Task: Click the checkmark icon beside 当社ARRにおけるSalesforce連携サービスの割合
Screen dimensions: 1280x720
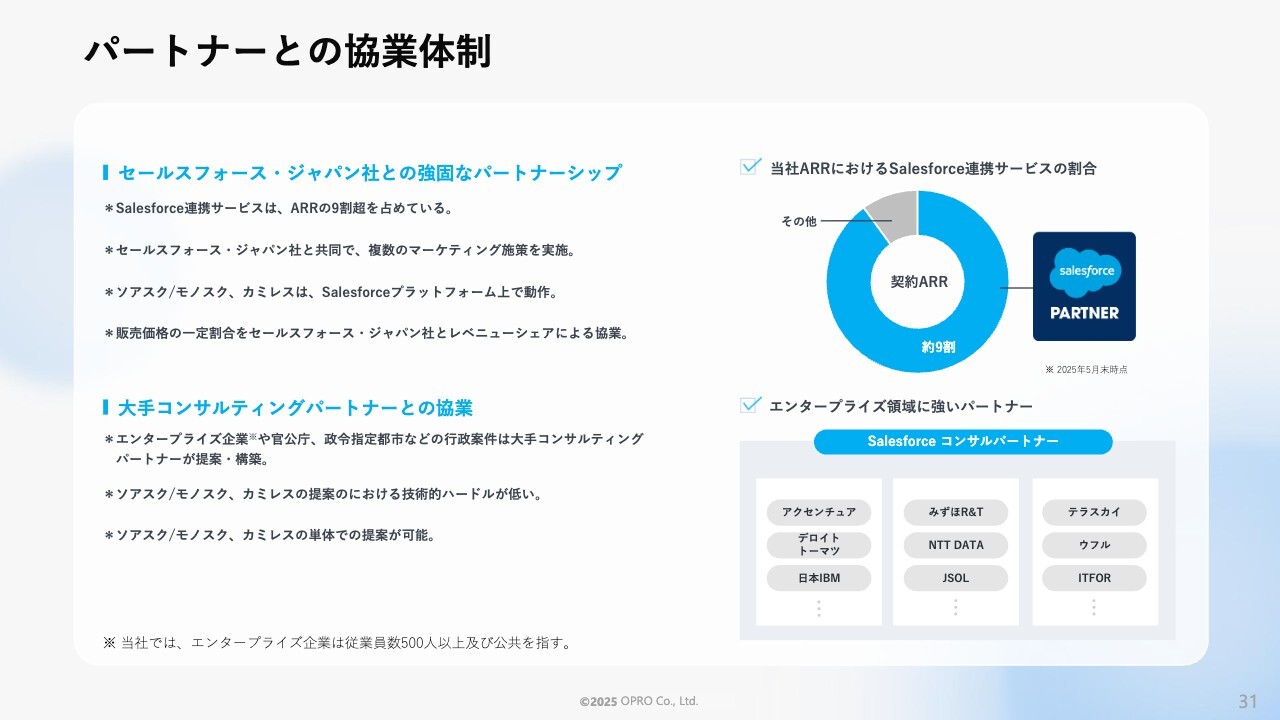Action: pos(750,166)
